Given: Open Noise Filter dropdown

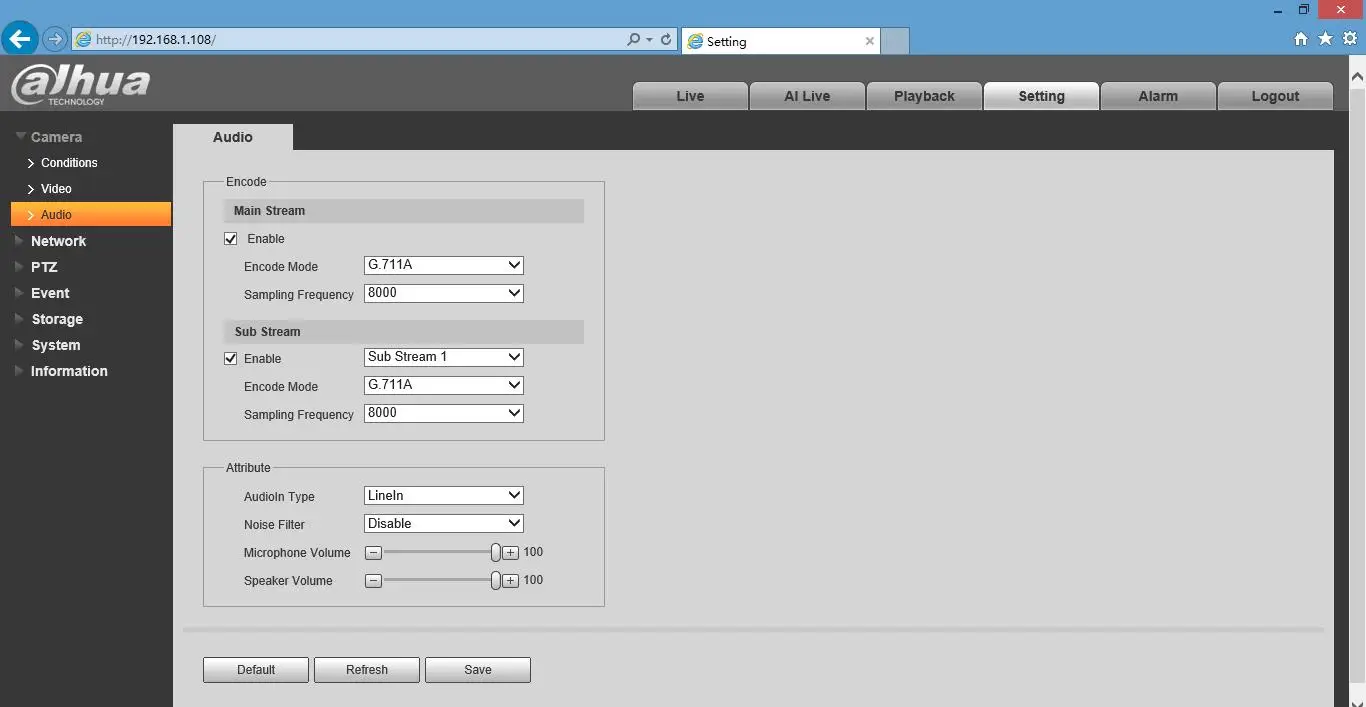Looking at the screenshot, I should [444, 523].
